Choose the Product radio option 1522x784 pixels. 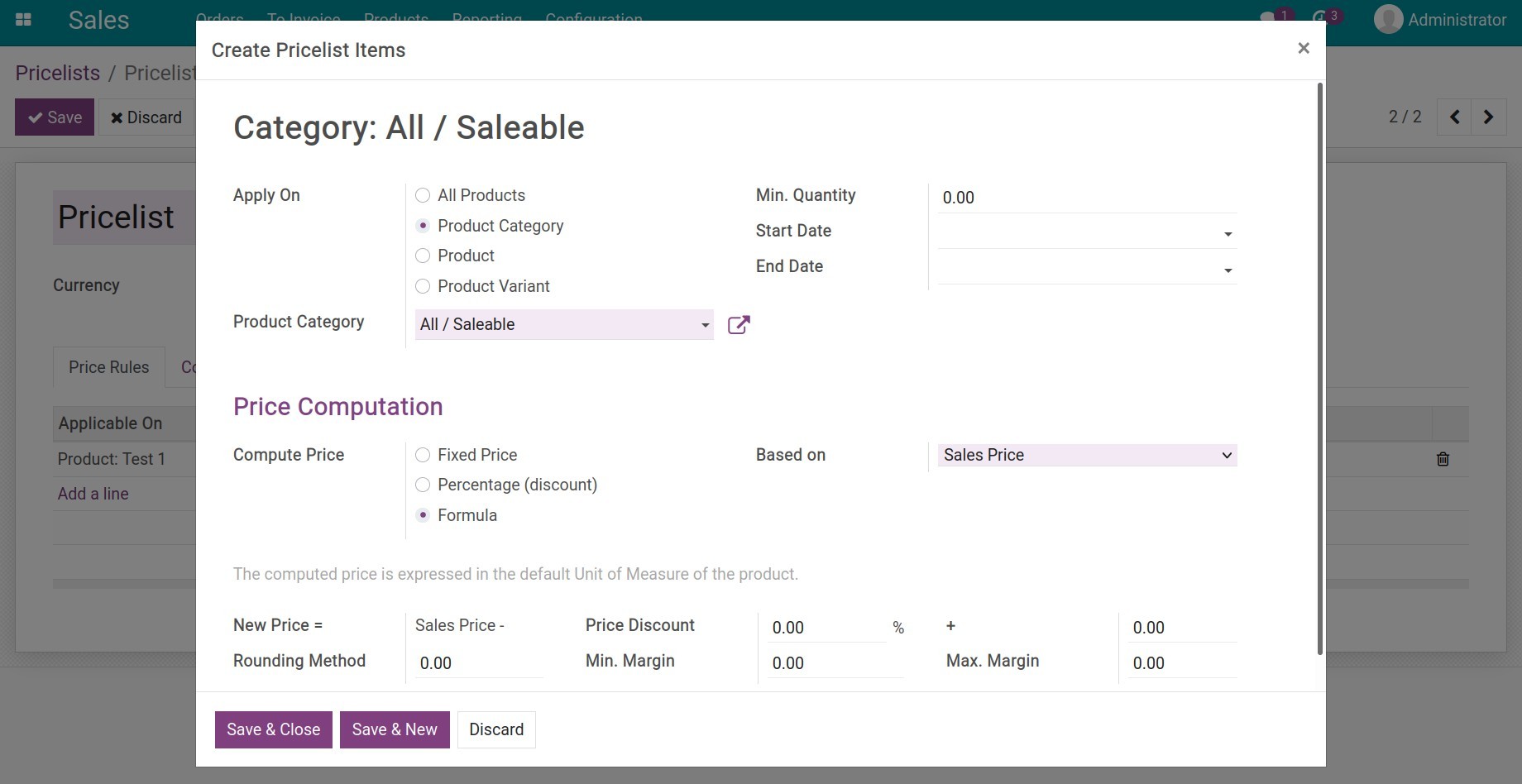[423, 256]
